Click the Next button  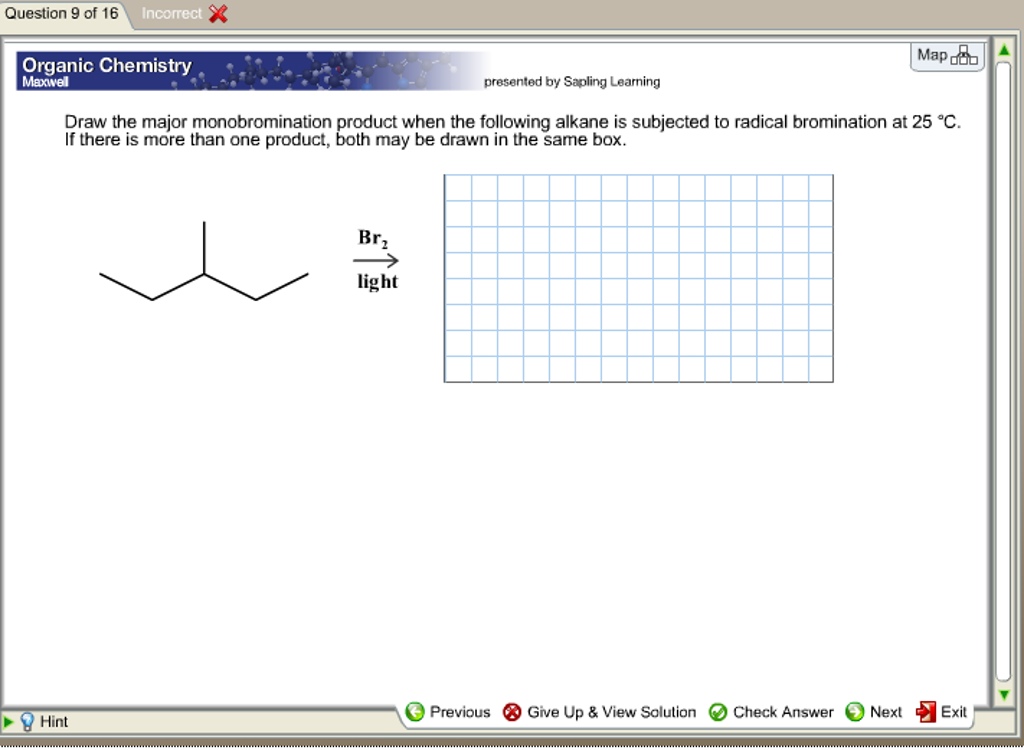click(x=885, y=712)
